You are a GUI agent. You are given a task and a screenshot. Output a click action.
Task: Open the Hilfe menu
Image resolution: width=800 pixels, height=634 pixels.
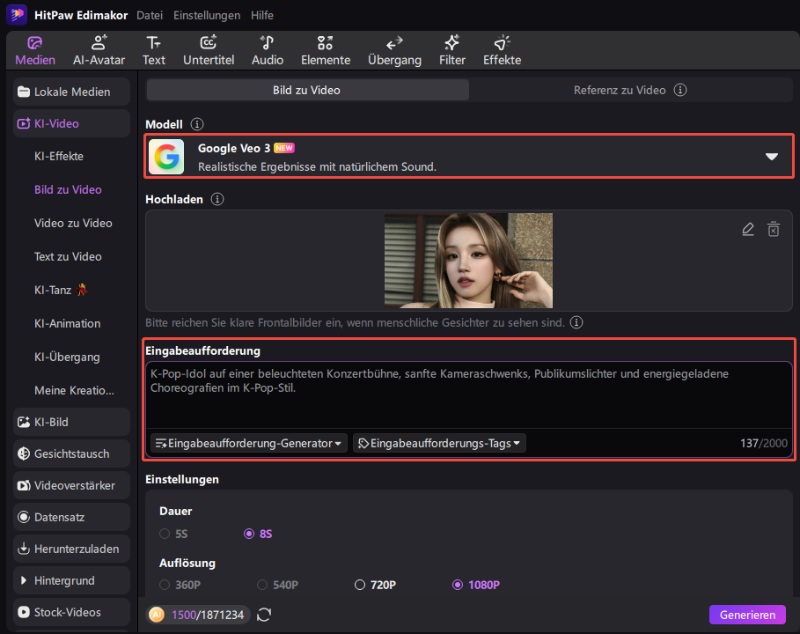coord(262,15)
